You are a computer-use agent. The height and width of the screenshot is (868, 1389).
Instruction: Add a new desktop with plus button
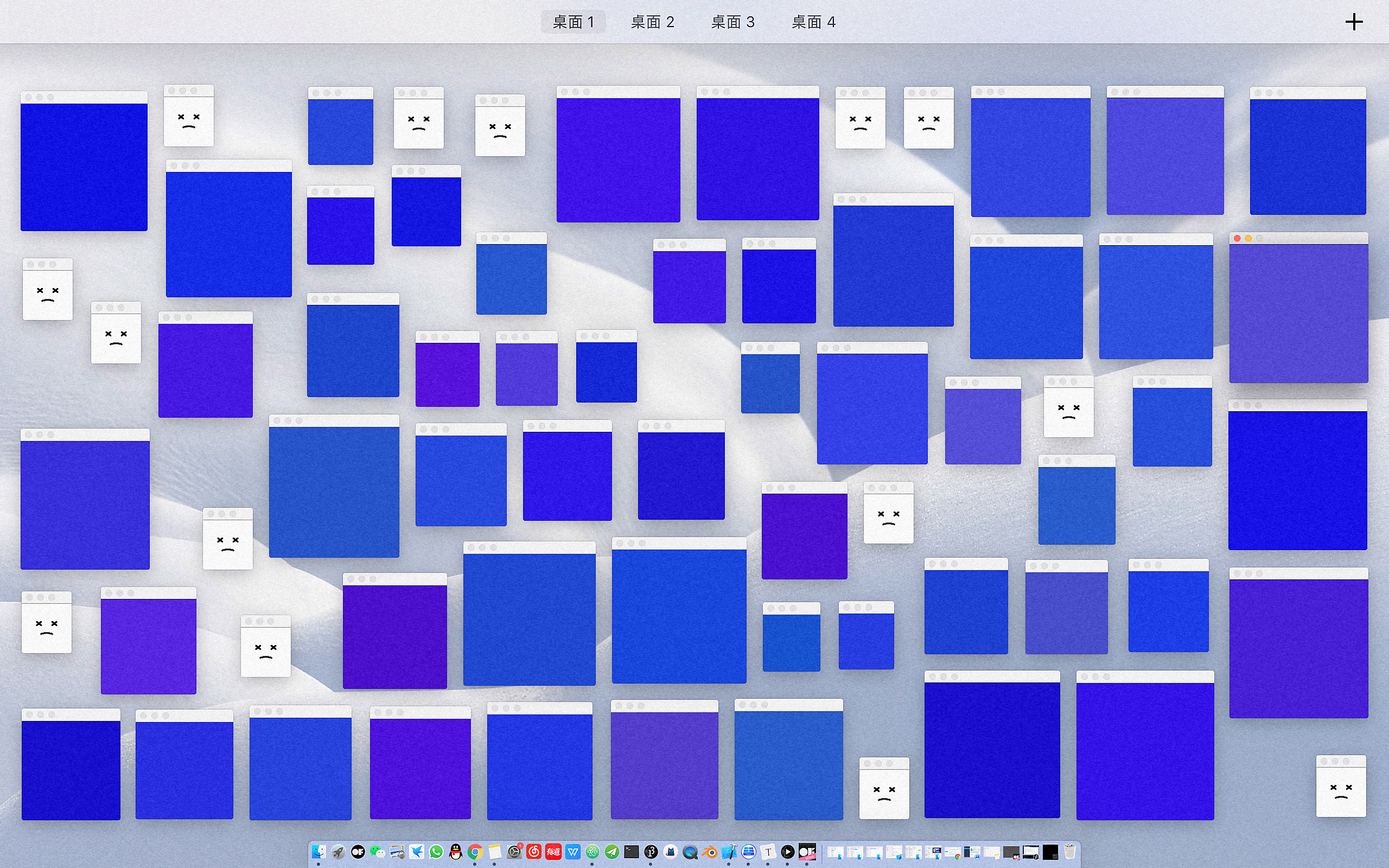click(x=1353, y=22)
